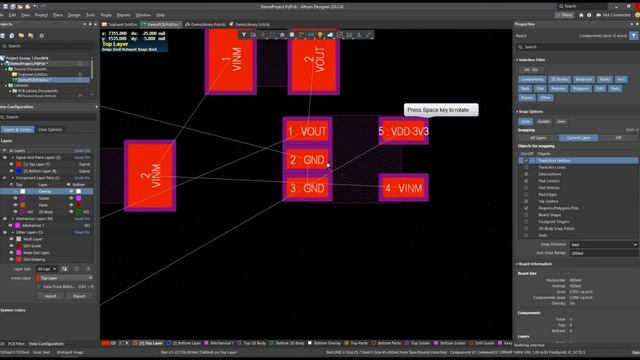Click the pin/highlight icon in the floating toolbar
The height and width of the screenshot is (360, 640).
(320, 35)
